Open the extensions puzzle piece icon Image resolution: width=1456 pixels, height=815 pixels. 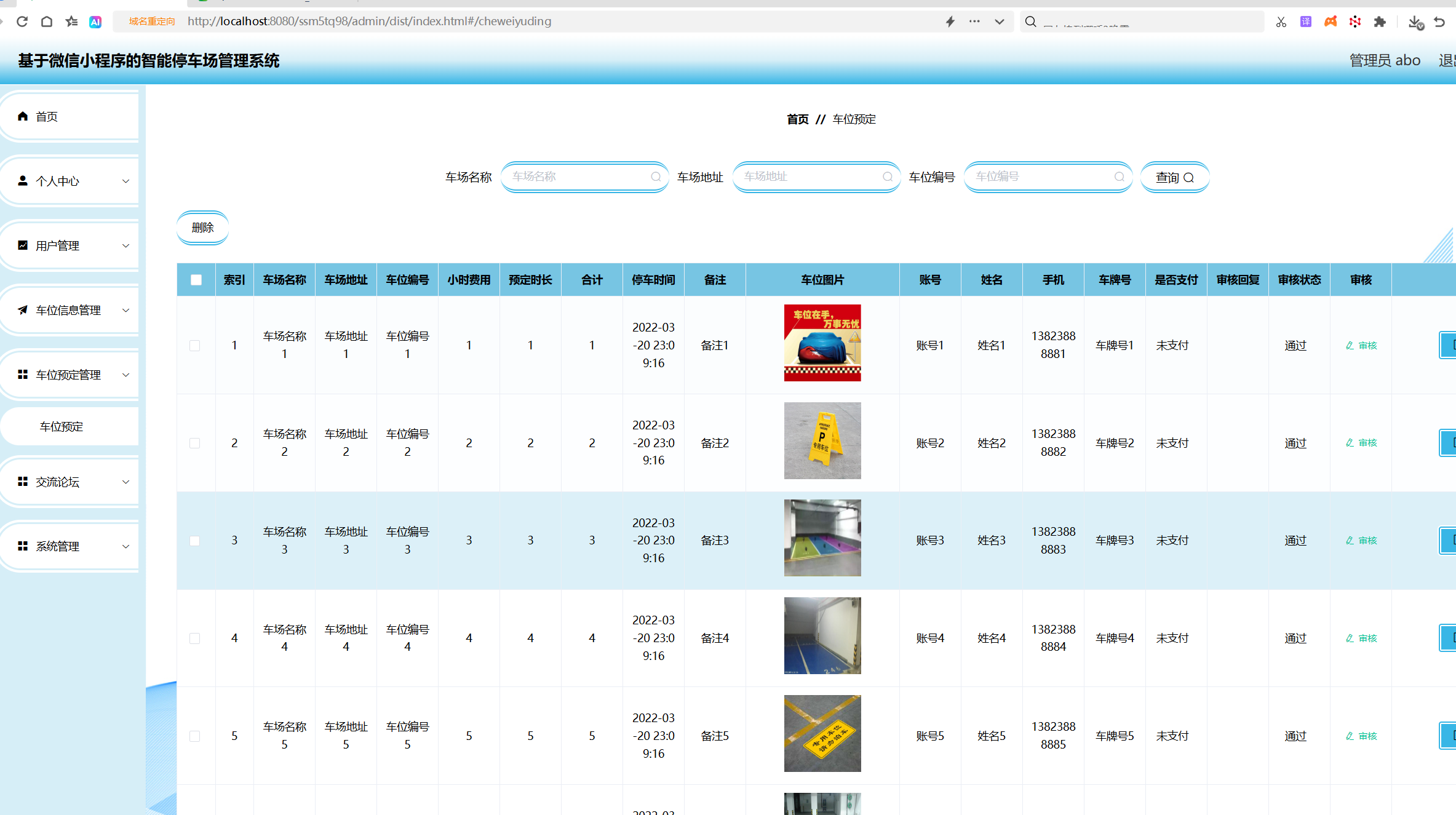1380,22
